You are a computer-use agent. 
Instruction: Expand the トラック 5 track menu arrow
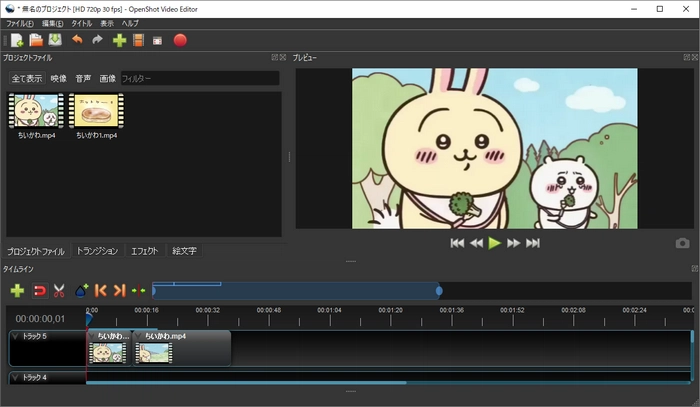(x=15, y=337)
